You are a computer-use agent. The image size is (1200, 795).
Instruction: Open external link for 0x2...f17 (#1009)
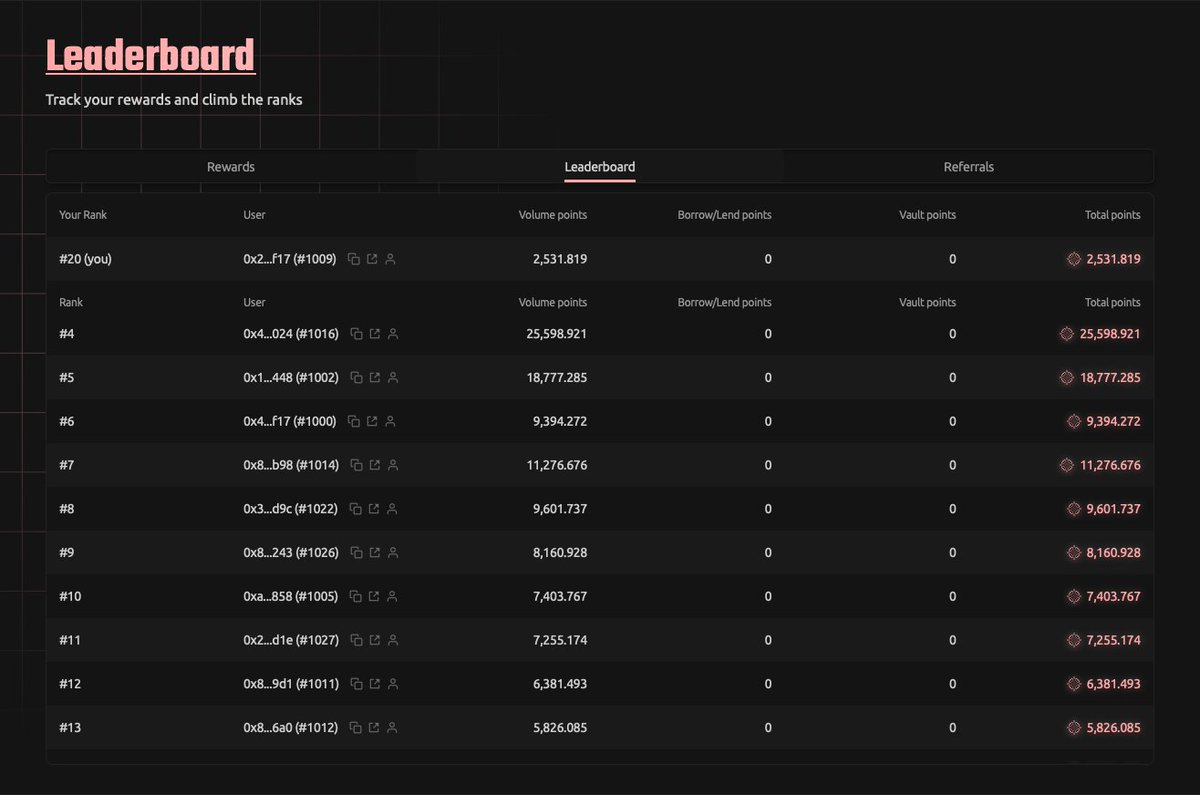[x=372, y=259]
